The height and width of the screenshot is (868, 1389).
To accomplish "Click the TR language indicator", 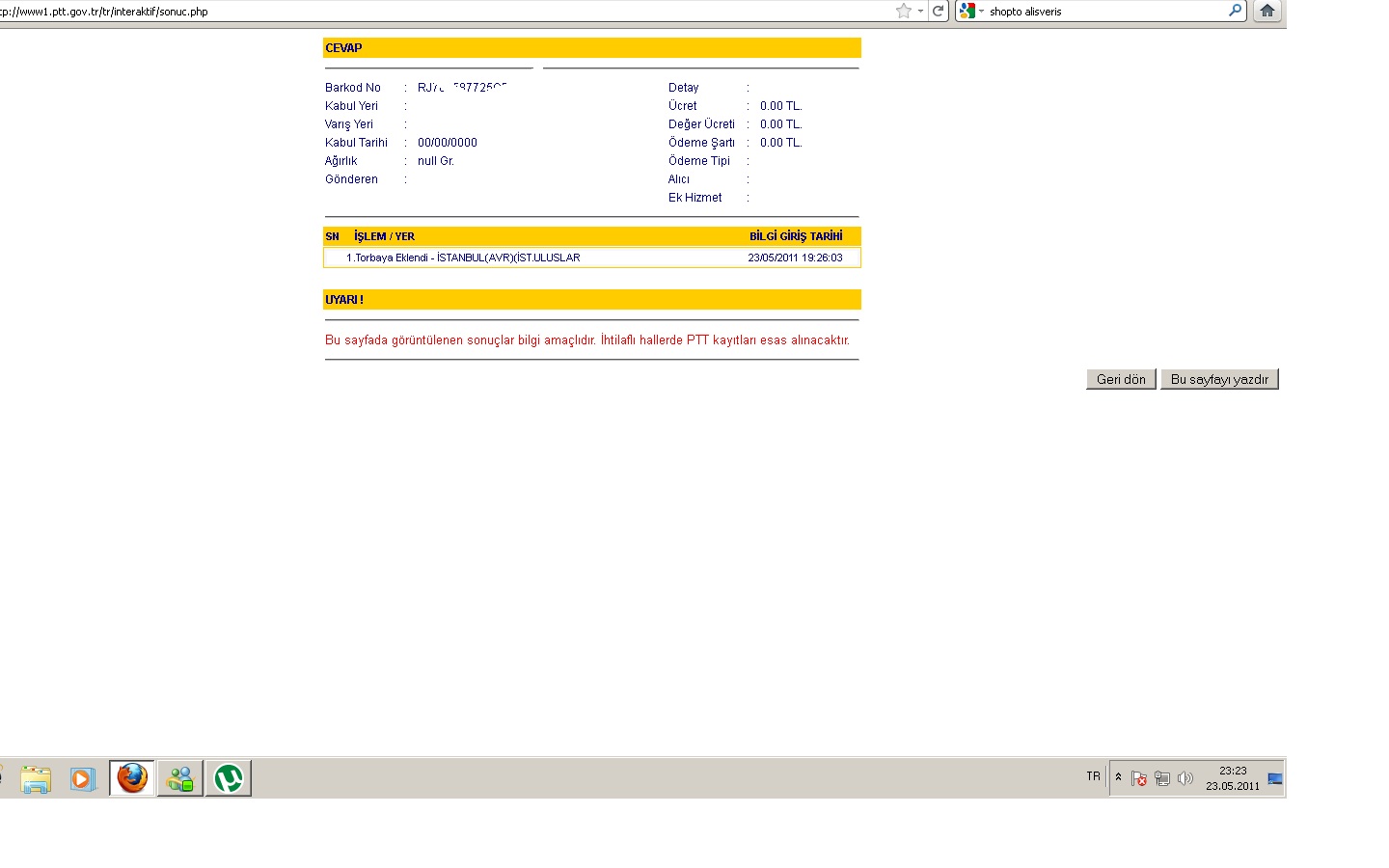I will [1093, 776].
